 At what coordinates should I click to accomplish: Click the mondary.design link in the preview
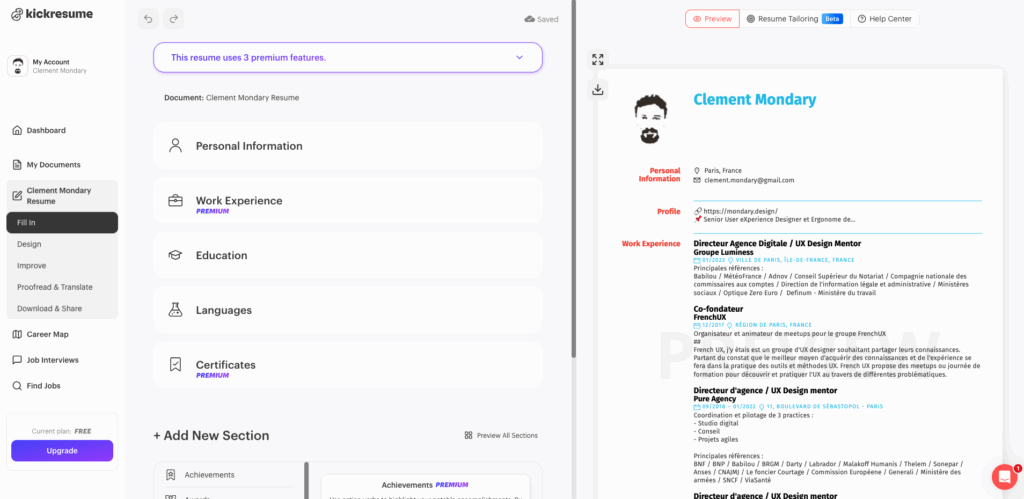pyautogui.click(x=740, y=211)
